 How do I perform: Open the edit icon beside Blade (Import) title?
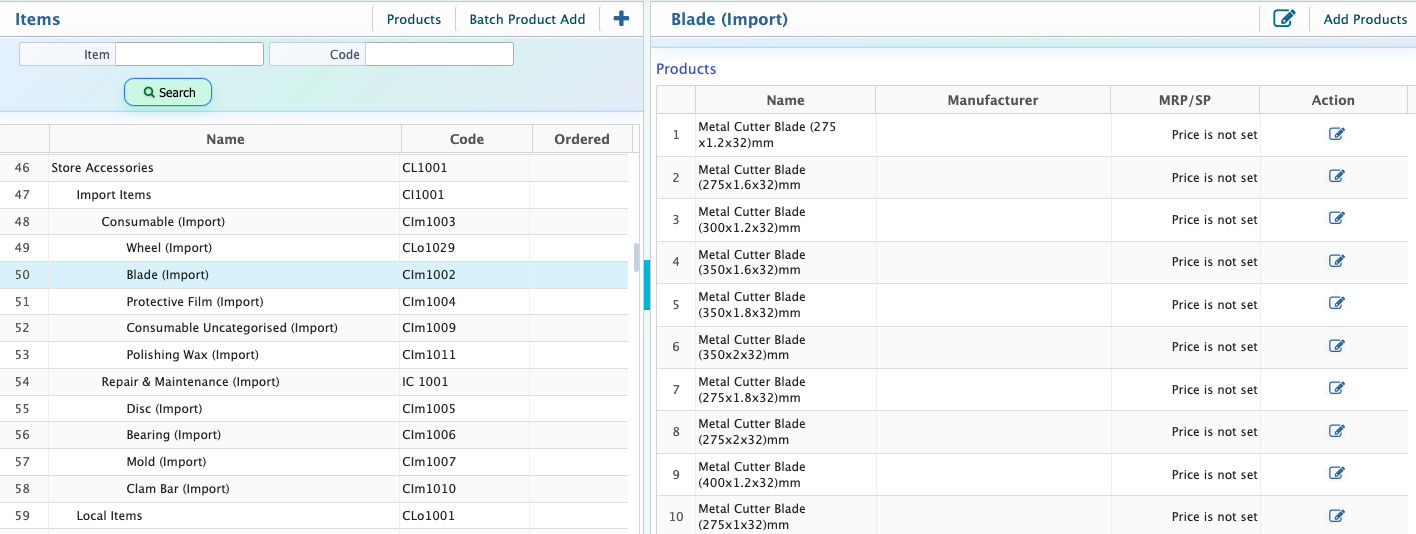pos(1284,19)
